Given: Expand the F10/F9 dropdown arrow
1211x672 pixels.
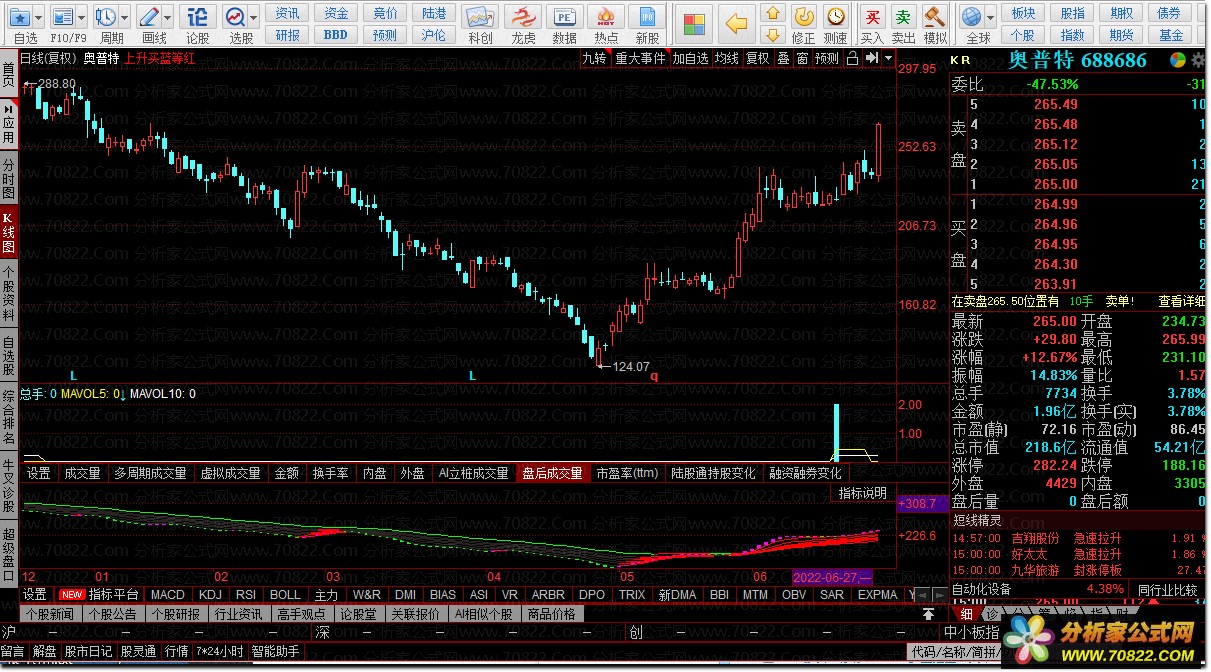Looking at the screenshot, I should [x=82, y=17].
